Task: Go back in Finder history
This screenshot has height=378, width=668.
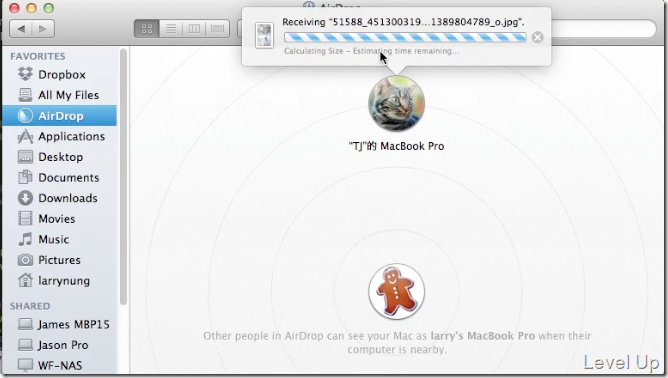Action: (x=21, y=29)
